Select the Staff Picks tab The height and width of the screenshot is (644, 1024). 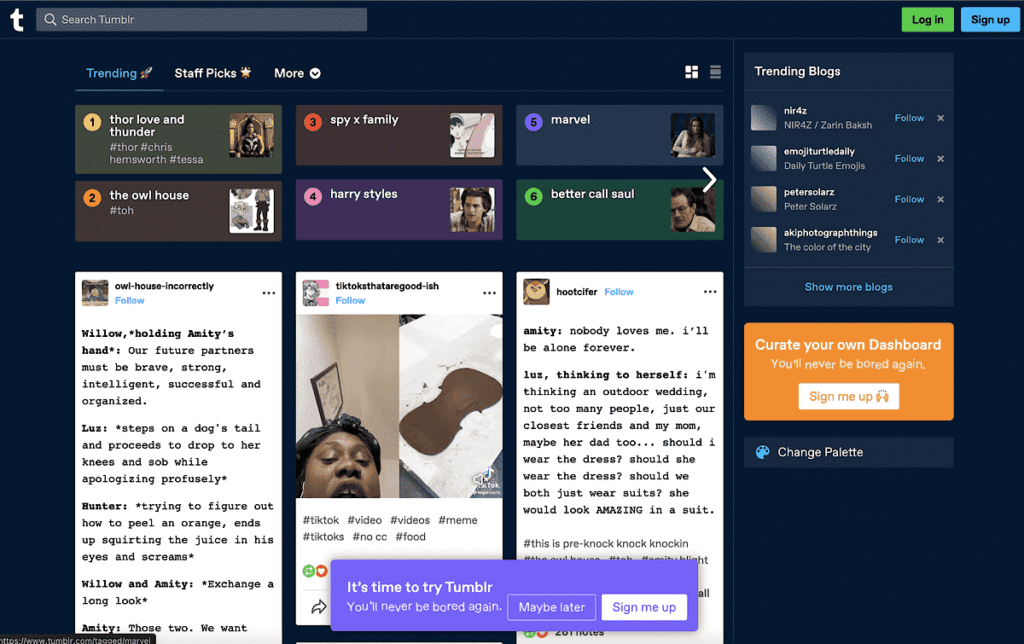213,73
